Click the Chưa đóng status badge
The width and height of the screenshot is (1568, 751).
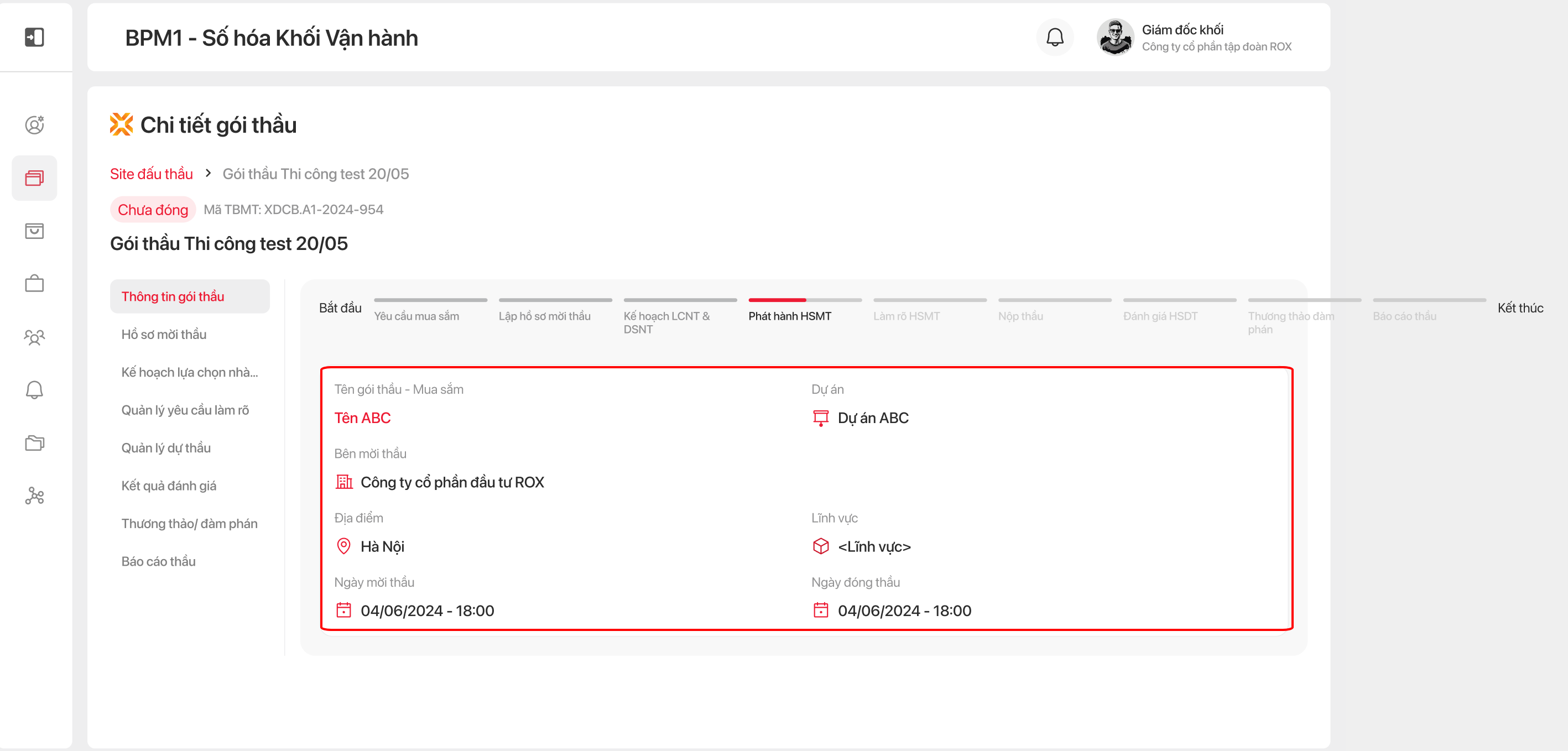(x=153, y=210)
